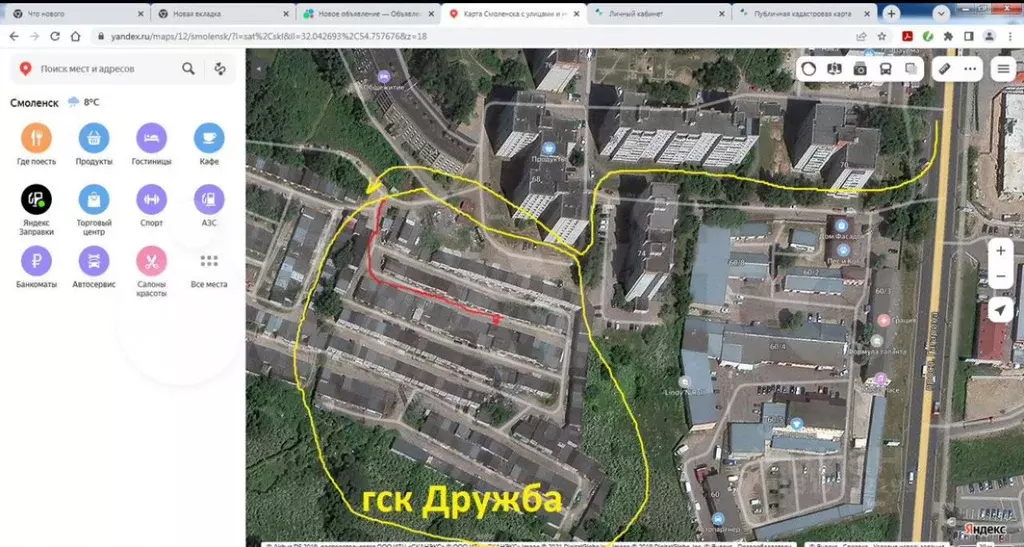Zoom in with the map plus button

1000,251
